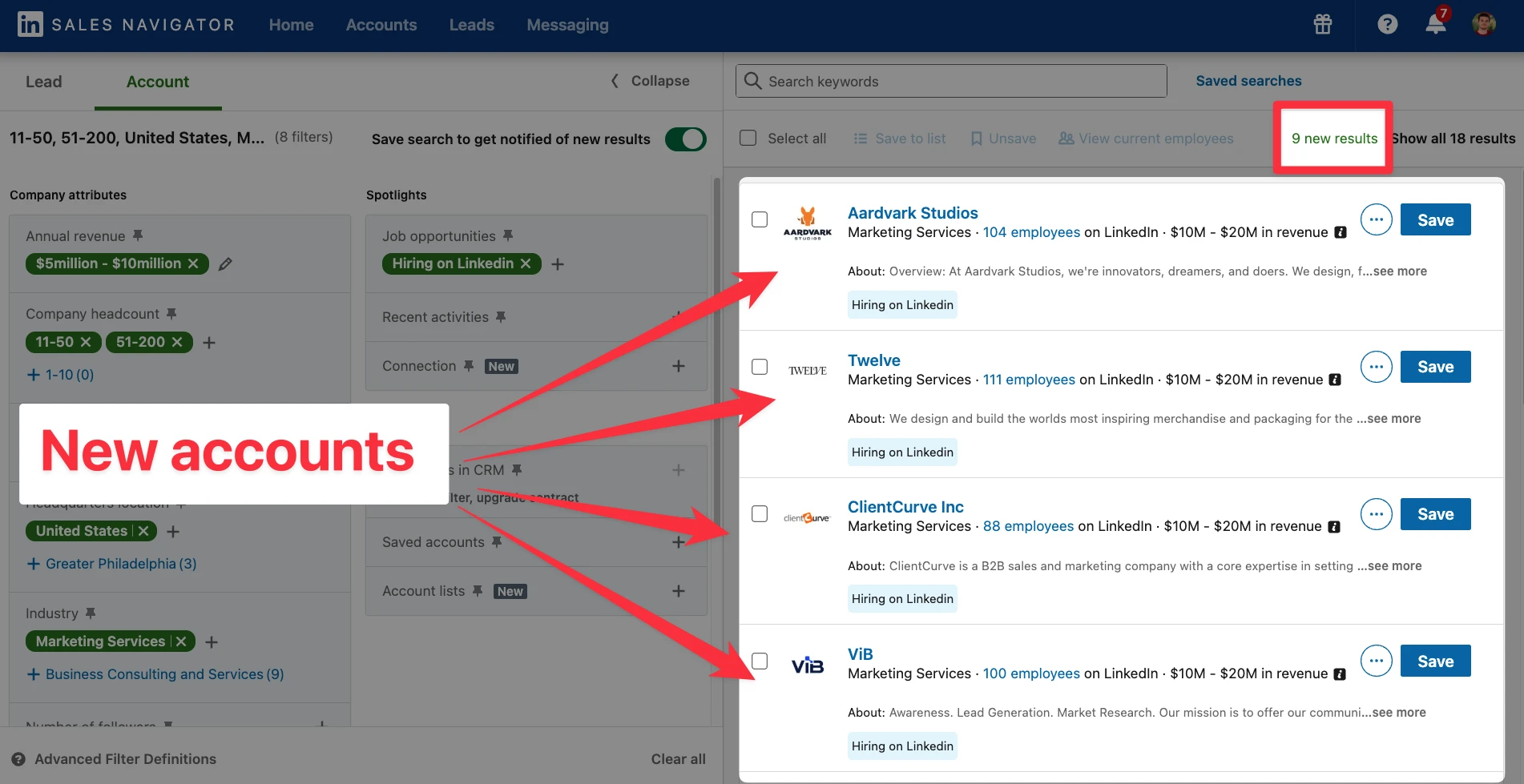View 88 employees of ClientCurve Inc
Screen dimensions: 1524x784
pyautogui.click(x=1028, y=526)
